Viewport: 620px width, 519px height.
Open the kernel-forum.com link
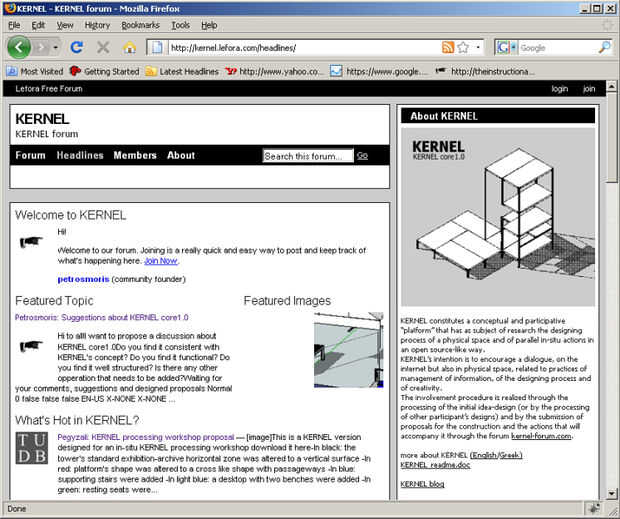(541, 436)
